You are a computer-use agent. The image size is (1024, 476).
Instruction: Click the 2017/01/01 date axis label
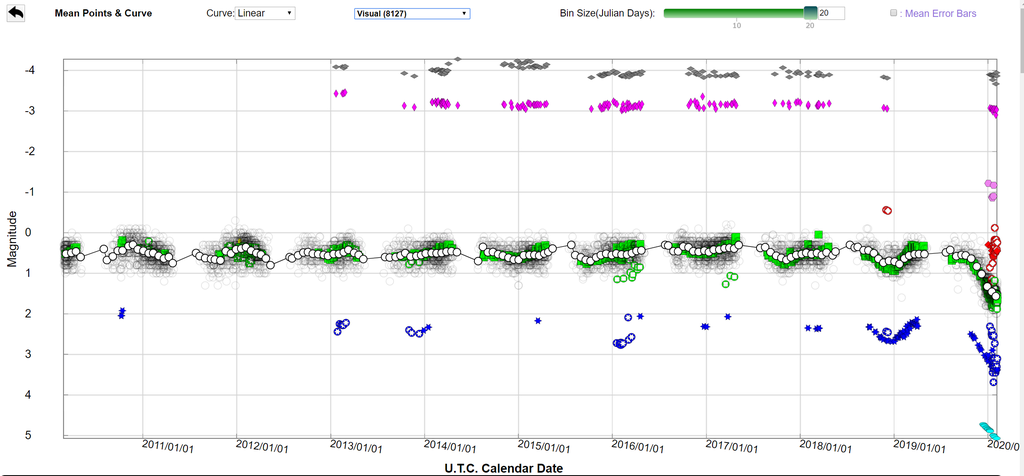[x=732, y=447]
